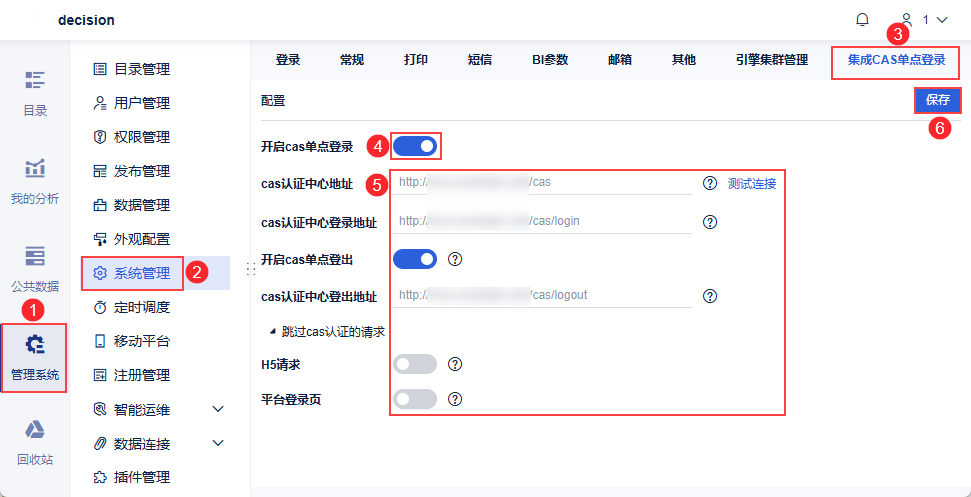Viewport: 971px width, 497px height.
Task: Expand the 数据连接 submenu
Action: point(218,443)
